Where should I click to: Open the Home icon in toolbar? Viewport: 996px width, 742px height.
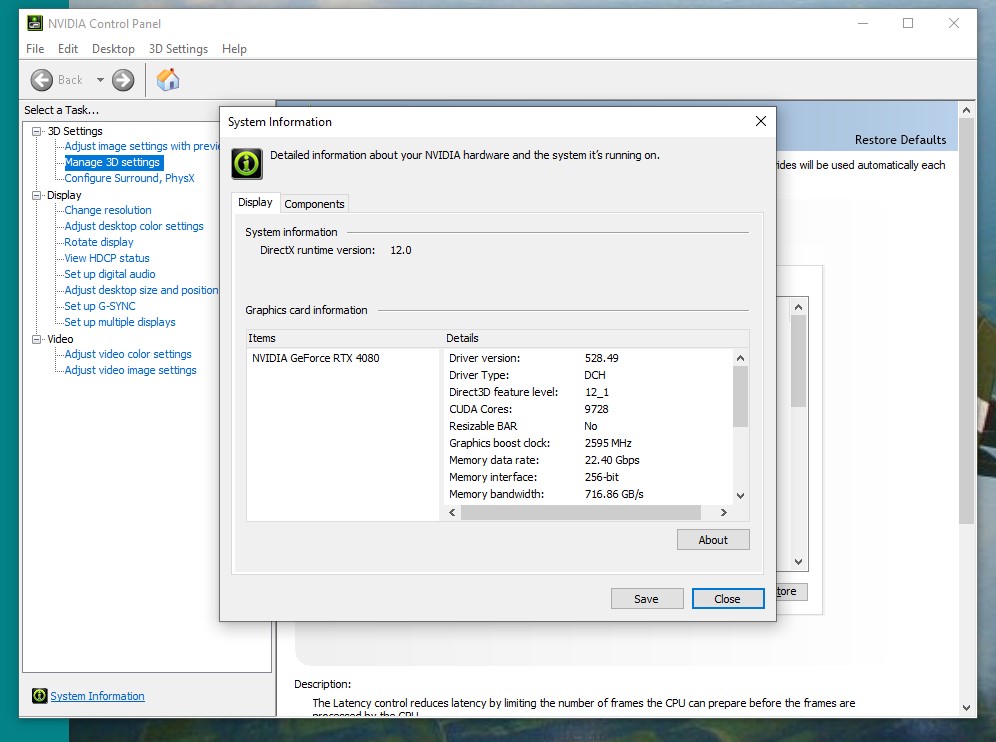[168, 80]
